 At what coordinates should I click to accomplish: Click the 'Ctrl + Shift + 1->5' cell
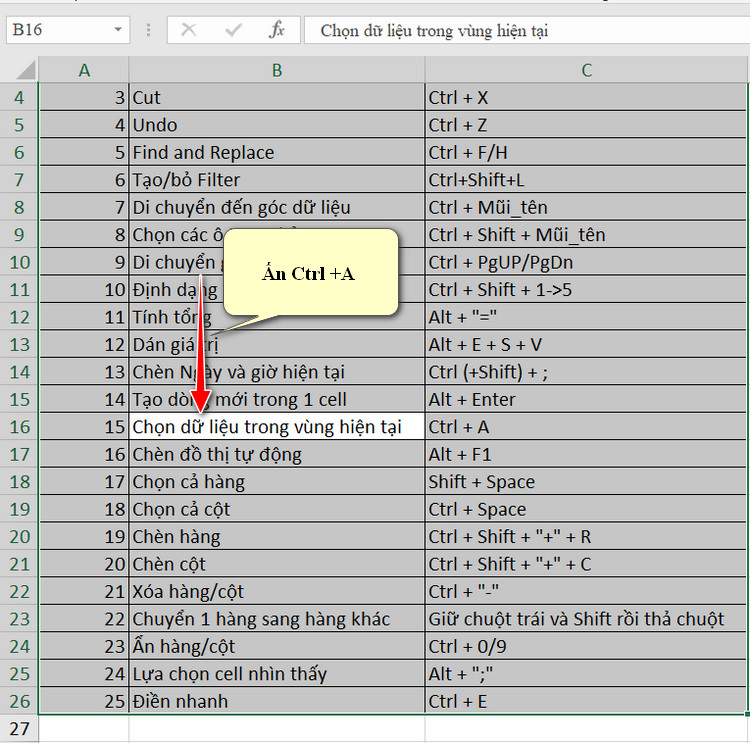[585, 289]
